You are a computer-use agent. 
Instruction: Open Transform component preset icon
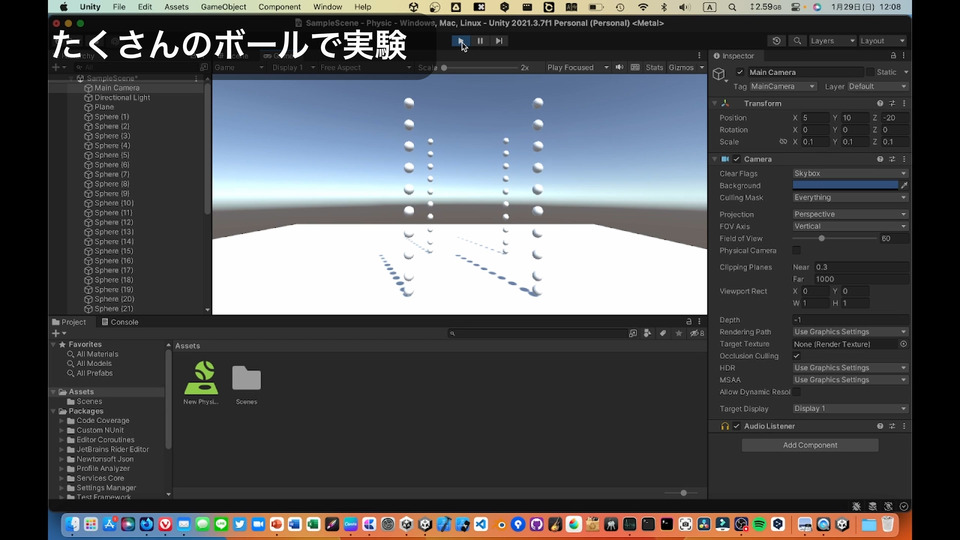pyautogui.click(x=892, y=103)
